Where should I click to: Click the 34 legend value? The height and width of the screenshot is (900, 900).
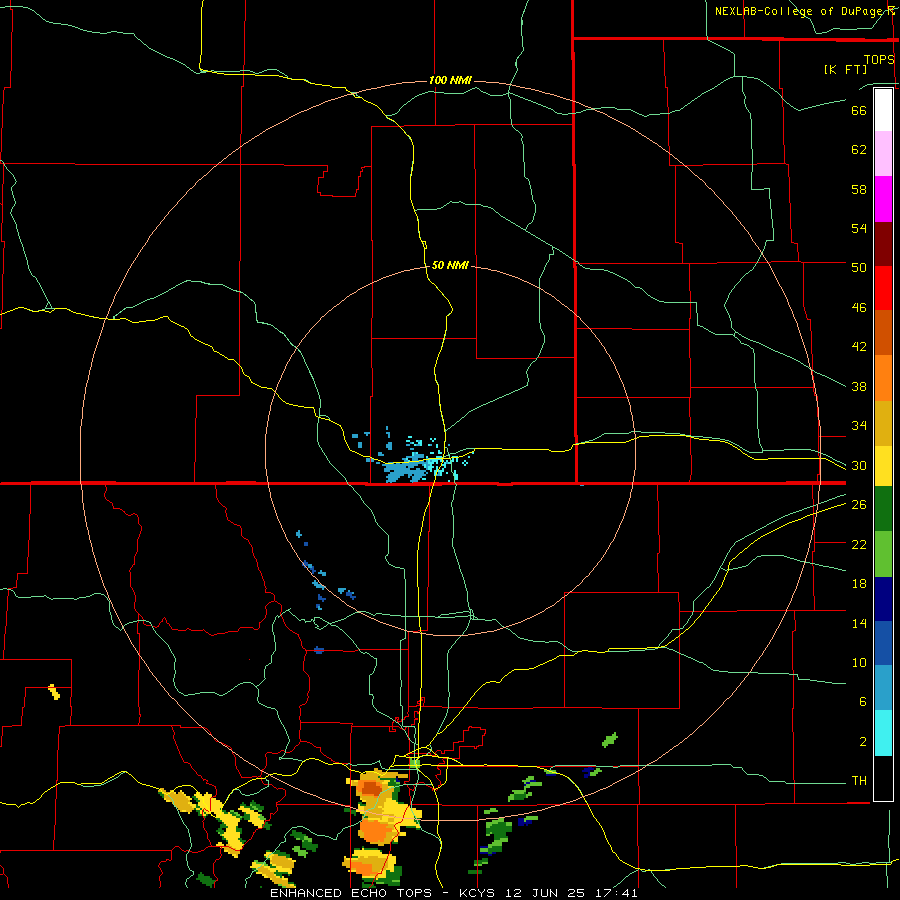(x=859, y=426)
